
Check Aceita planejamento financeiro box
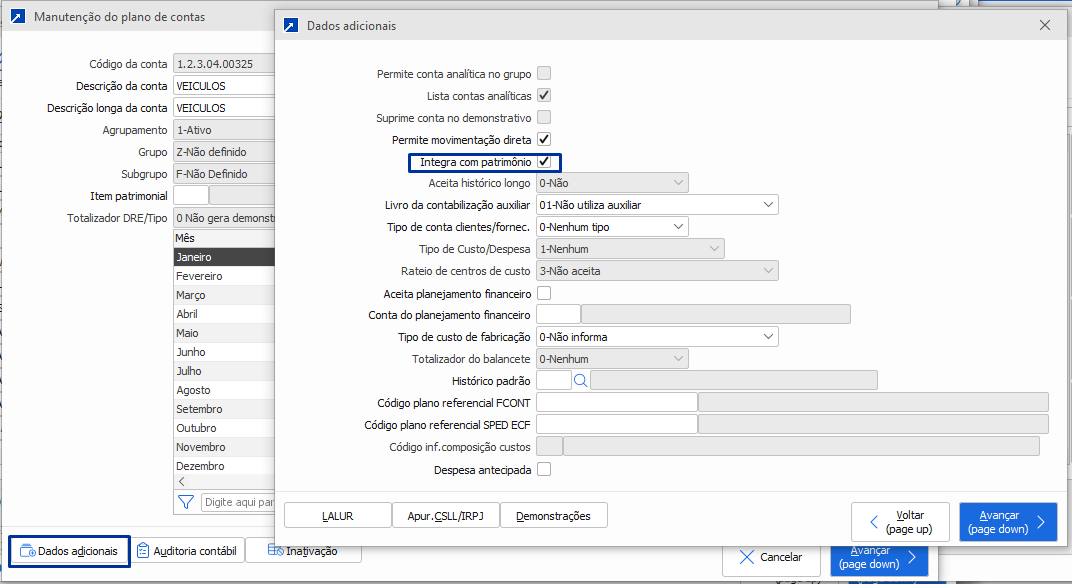pyautogui.click(x=544, y=293)
